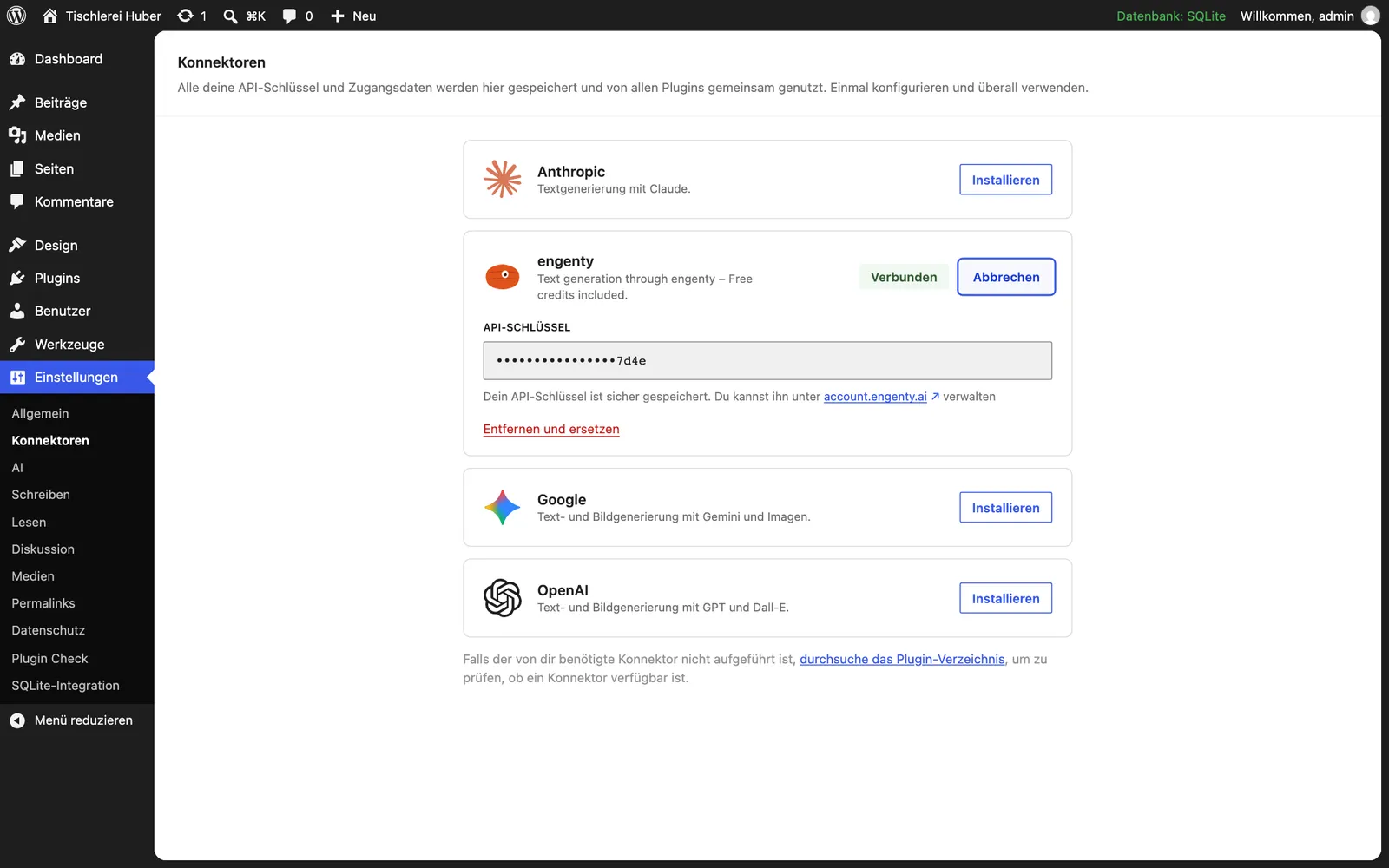Open Diskussion settings submenu
1389x868 pixels.
point(43,549)
